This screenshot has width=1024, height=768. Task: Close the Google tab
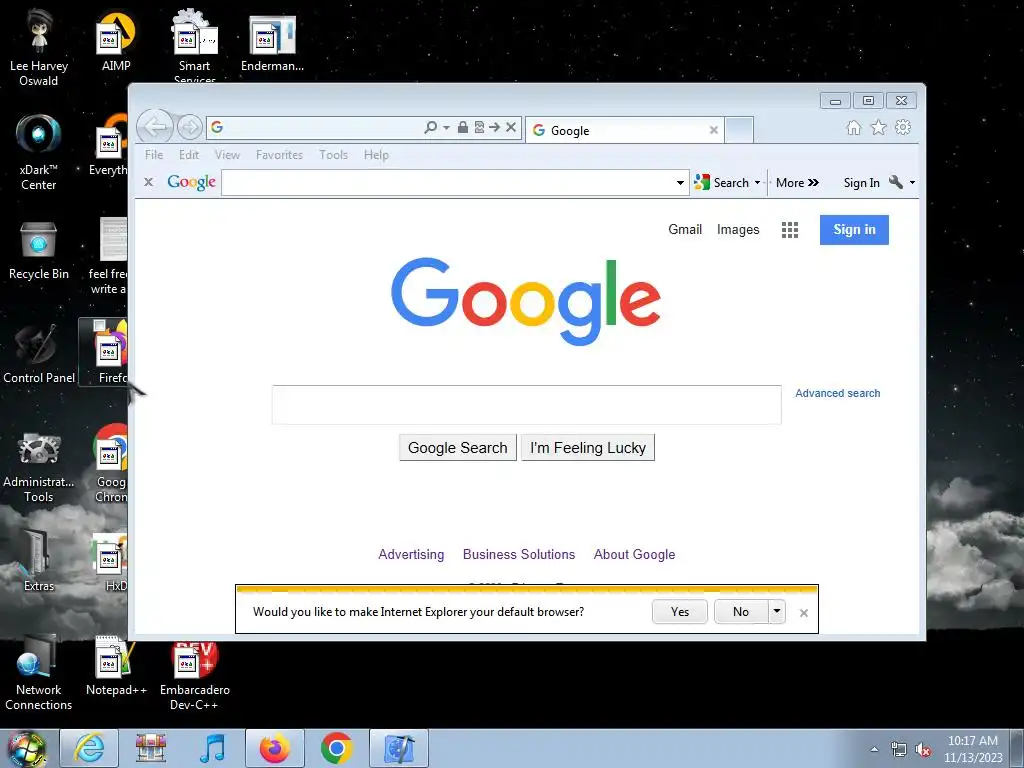[x=714, y=131]
